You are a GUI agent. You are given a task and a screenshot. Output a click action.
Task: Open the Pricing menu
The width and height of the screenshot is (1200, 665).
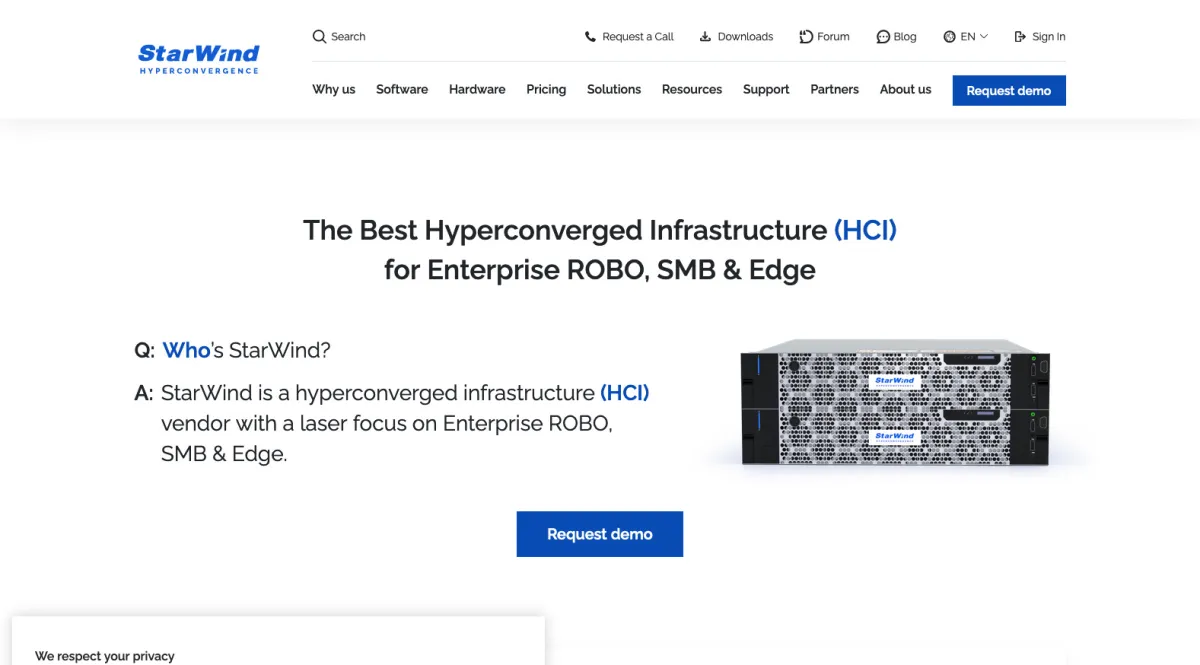coord(546,89)
